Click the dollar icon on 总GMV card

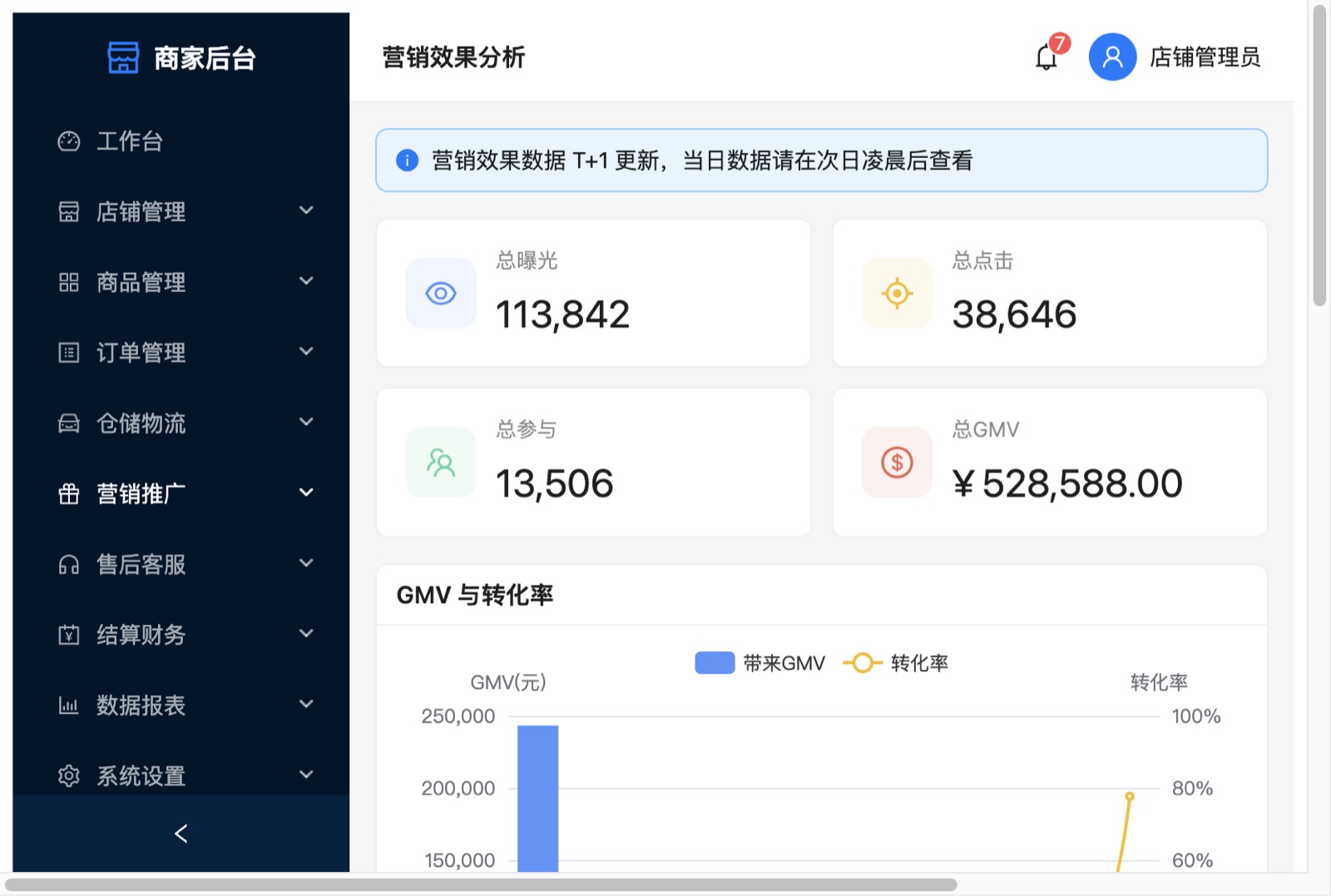tap(897, 463)
